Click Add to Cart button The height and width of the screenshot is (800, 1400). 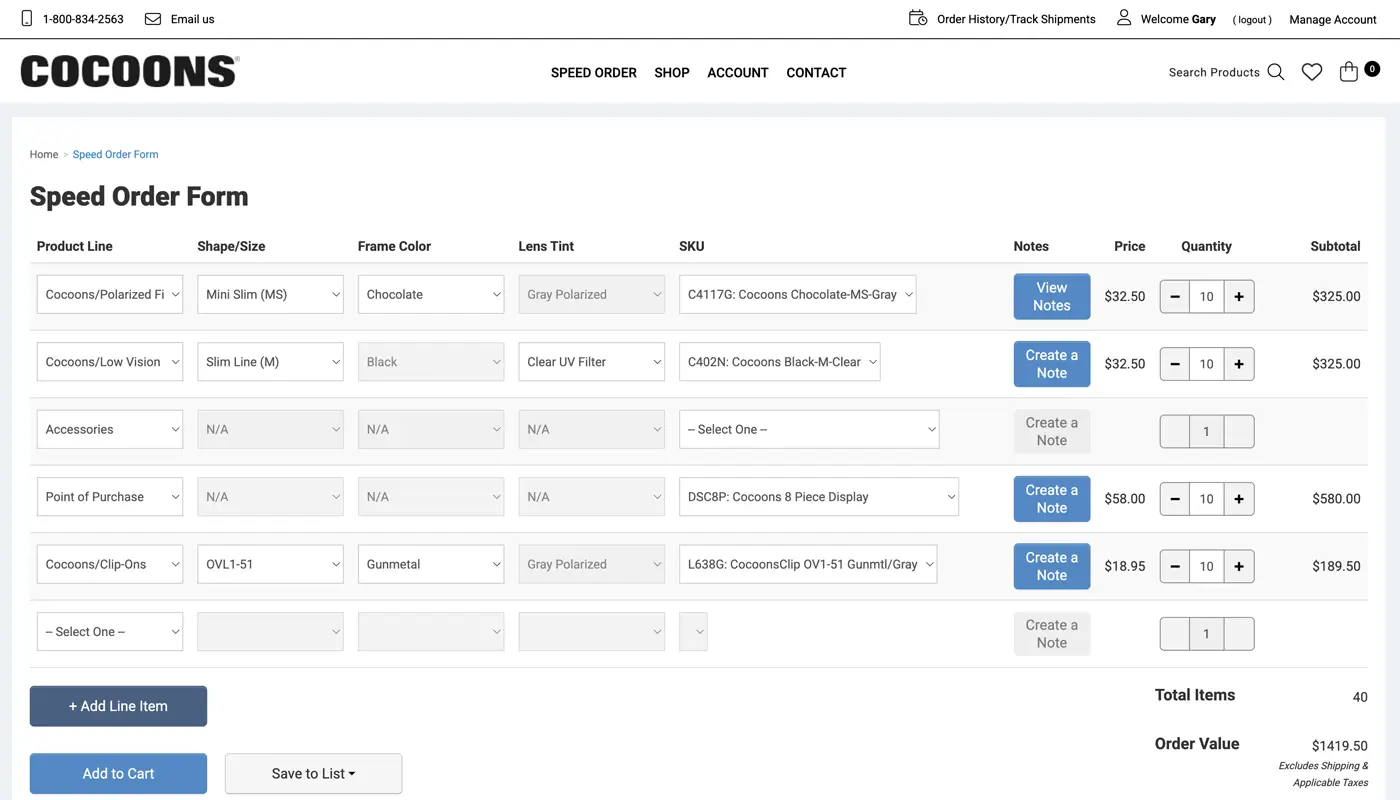[x=118, y=773]
